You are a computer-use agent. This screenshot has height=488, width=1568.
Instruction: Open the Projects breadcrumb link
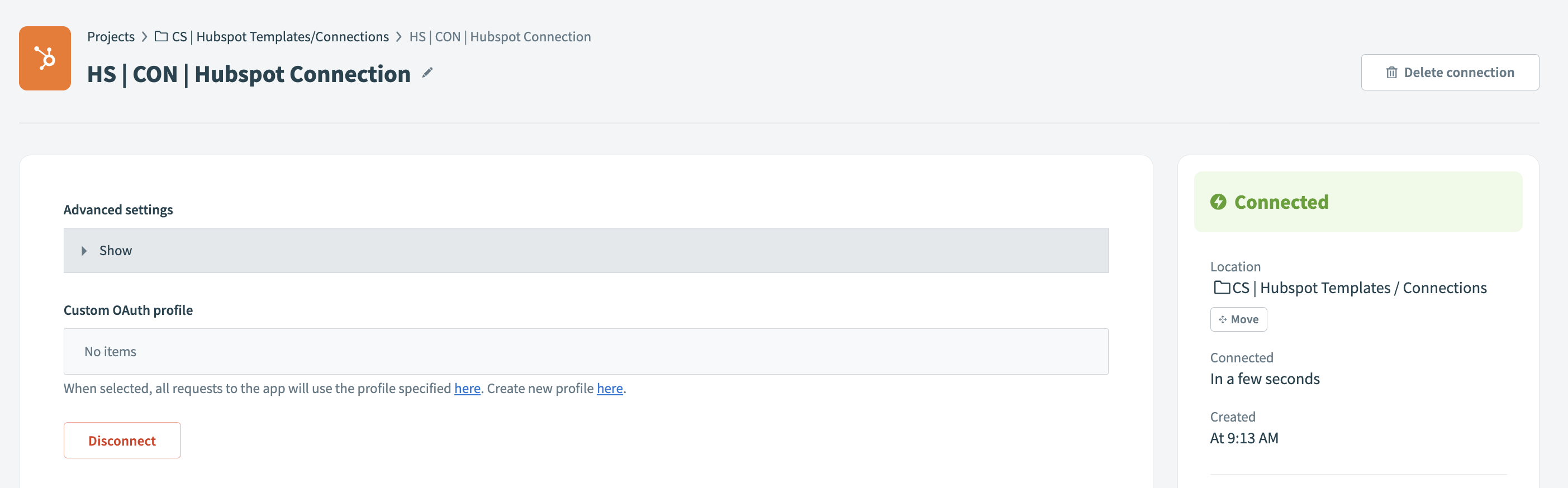(111, 36)
